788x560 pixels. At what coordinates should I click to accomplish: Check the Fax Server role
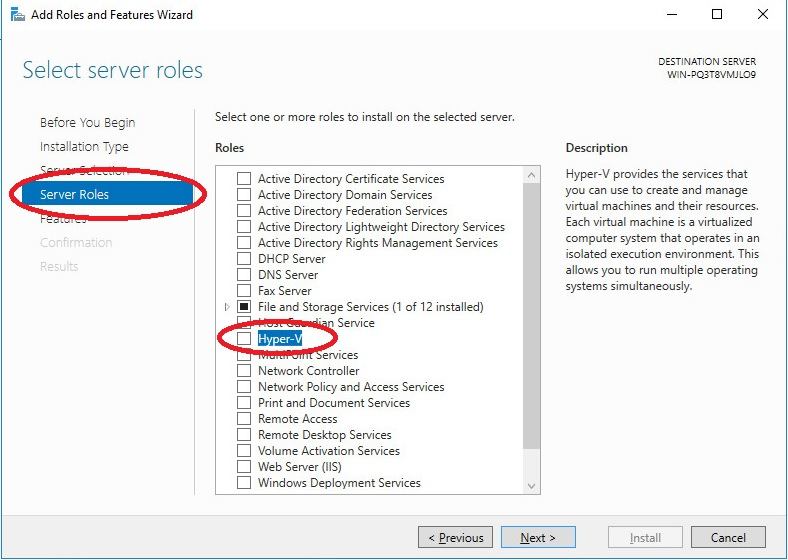pyautogui.click(x=244, y=291)
